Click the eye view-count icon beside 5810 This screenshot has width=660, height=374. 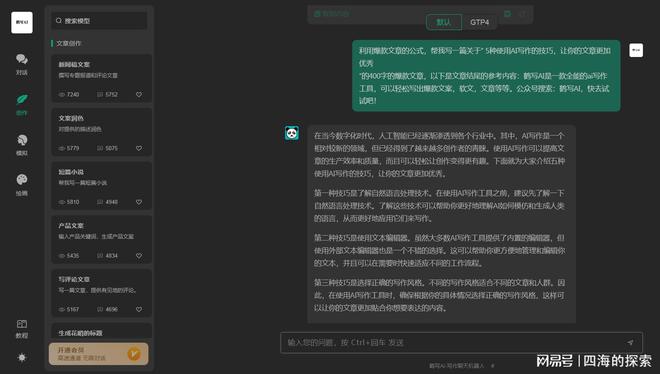[62, 202]
